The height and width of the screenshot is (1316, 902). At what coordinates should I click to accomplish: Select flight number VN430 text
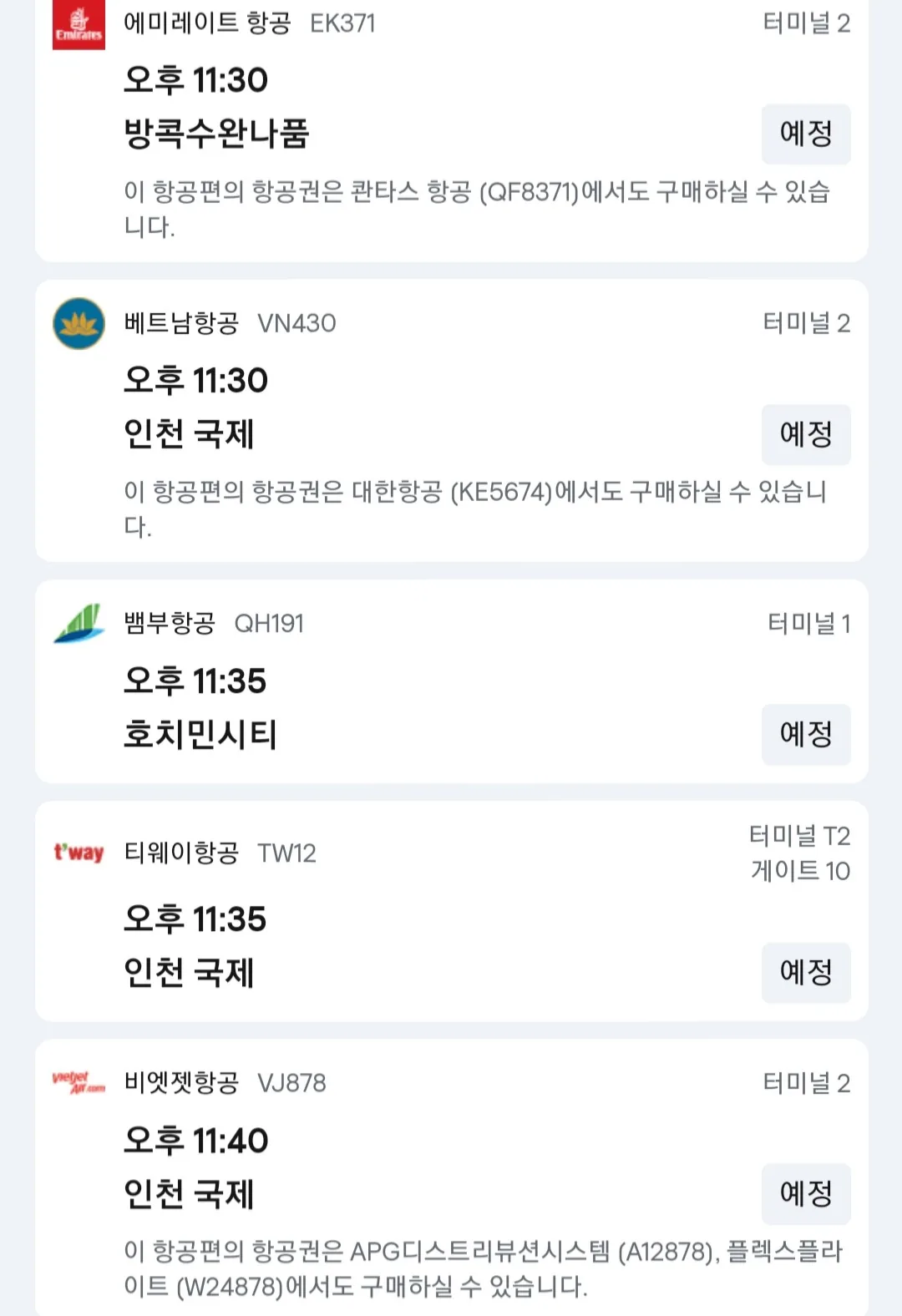pos(296,323)
